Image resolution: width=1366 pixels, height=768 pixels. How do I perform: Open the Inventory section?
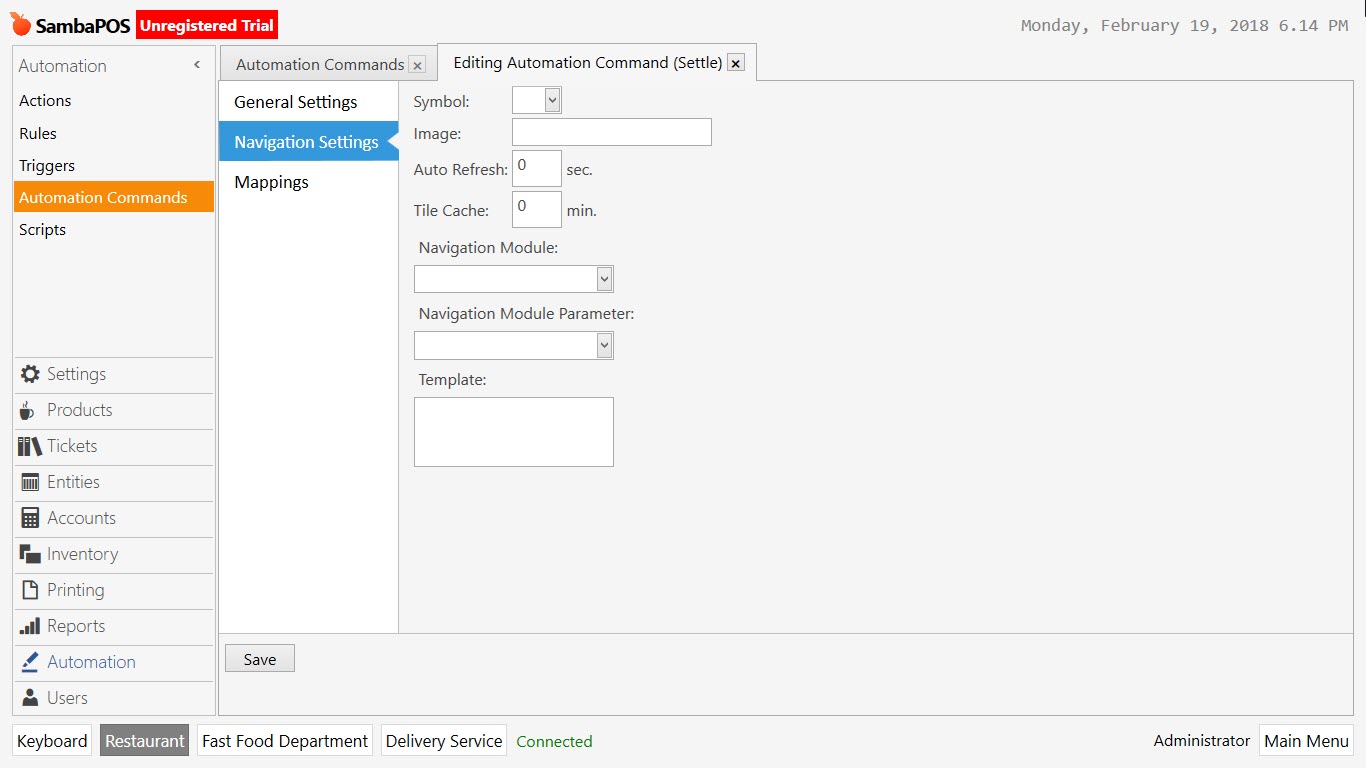point(80,554)
